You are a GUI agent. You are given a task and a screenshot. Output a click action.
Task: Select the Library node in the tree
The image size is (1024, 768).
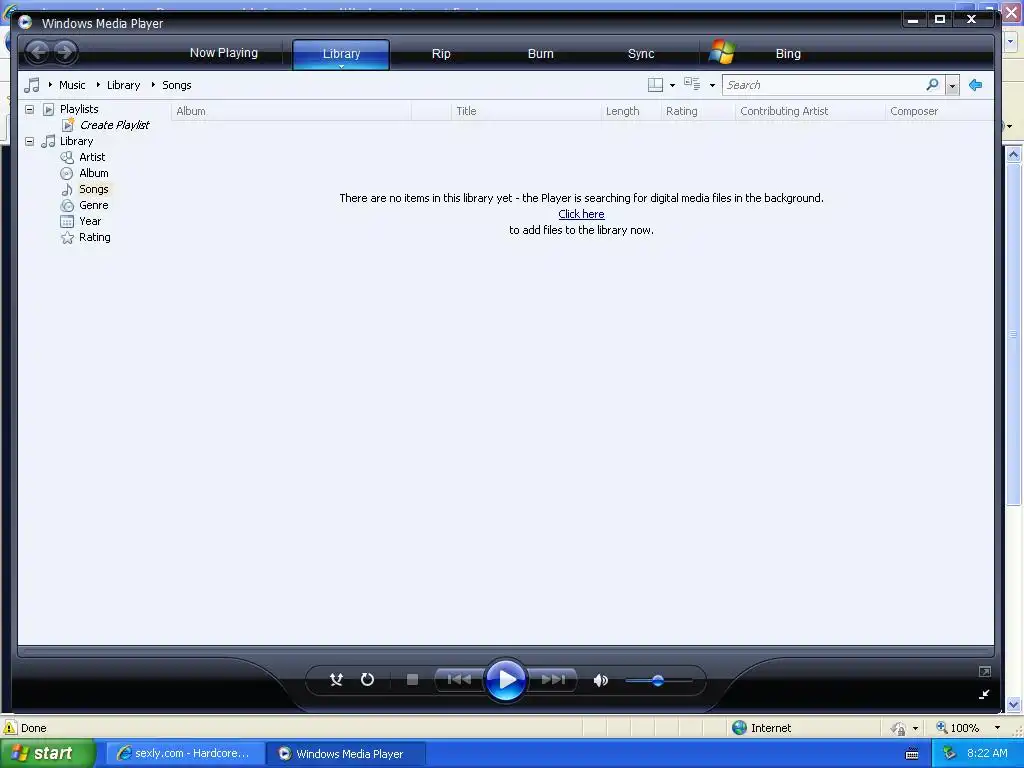click(76, 141)
